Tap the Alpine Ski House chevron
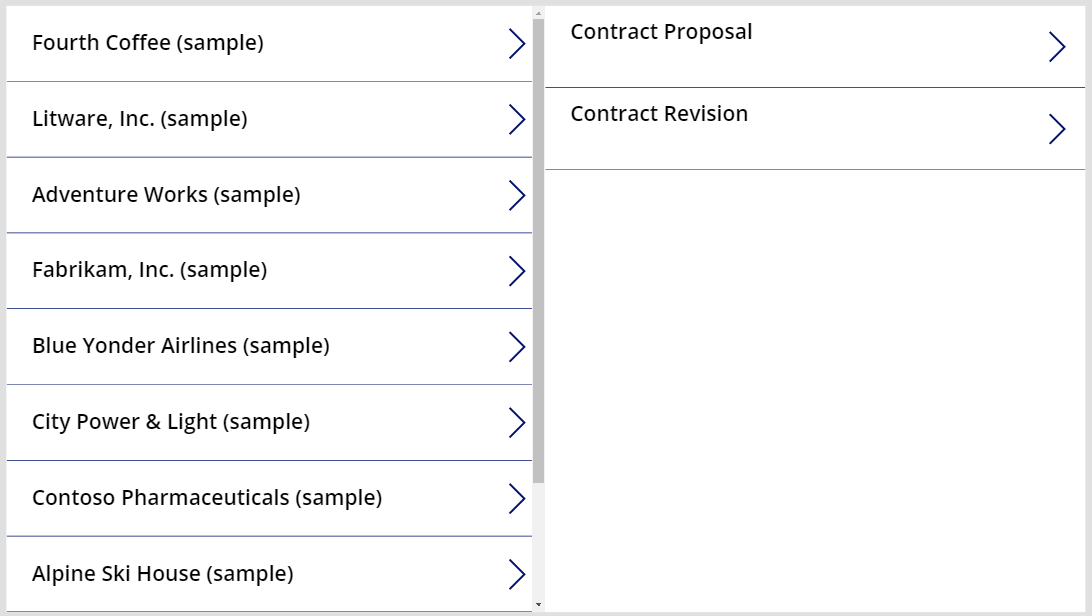 click(x=517, y=575)
